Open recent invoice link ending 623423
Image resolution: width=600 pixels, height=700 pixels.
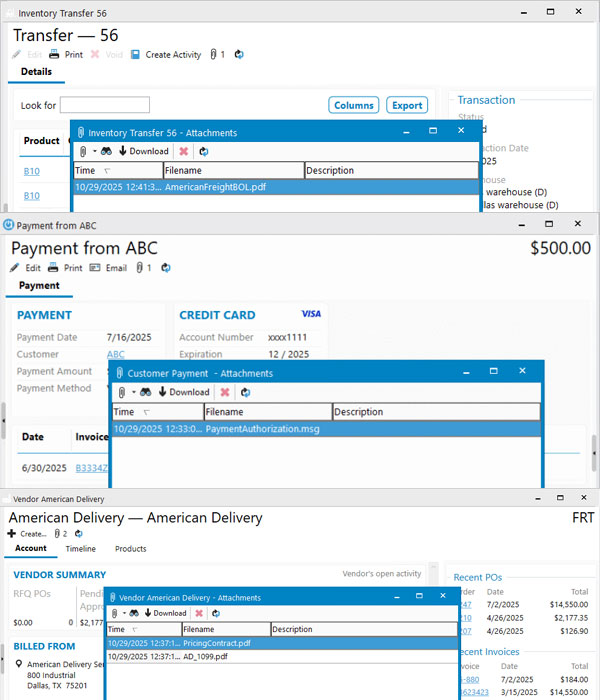tap(475, 692)
